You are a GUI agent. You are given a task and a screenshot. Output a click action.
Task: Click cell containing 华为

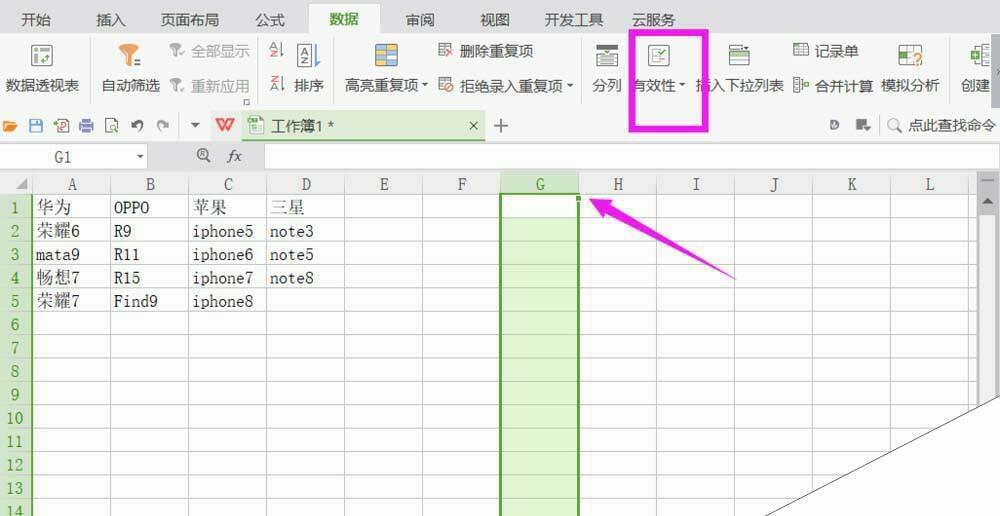pos(71,207)
